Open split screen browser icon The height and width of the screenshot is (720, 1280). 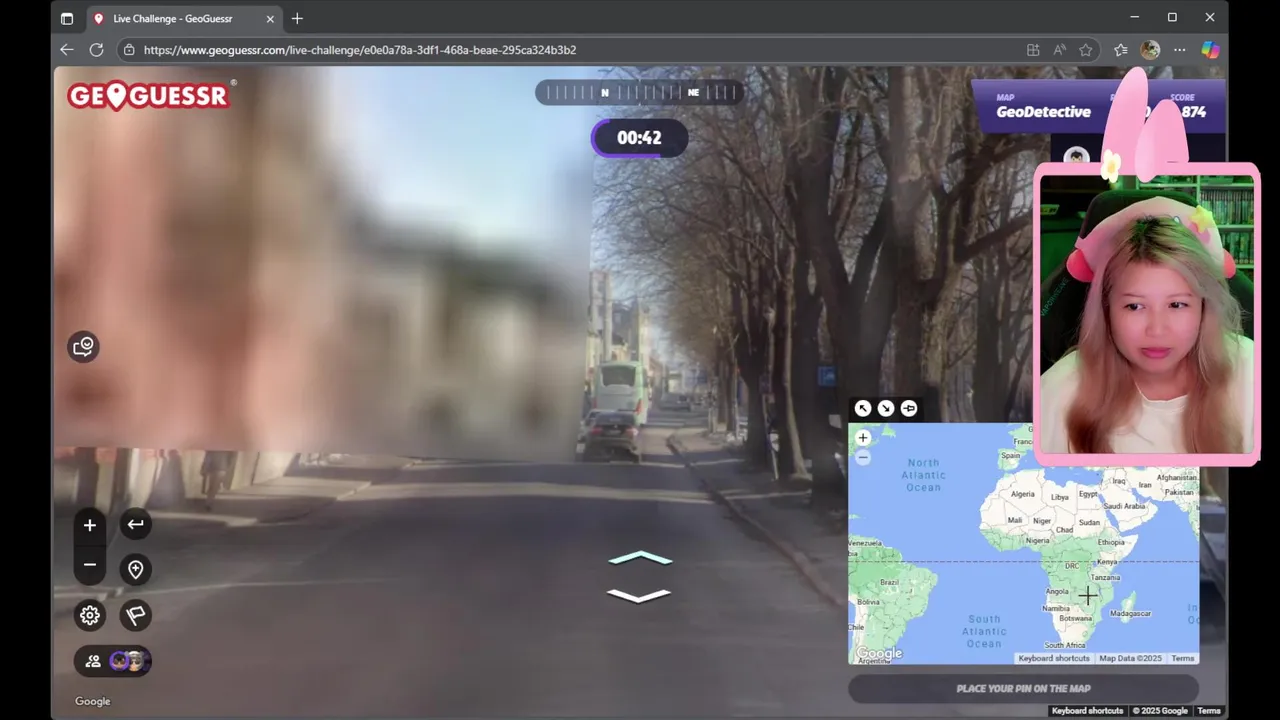tap(1033, 50)
